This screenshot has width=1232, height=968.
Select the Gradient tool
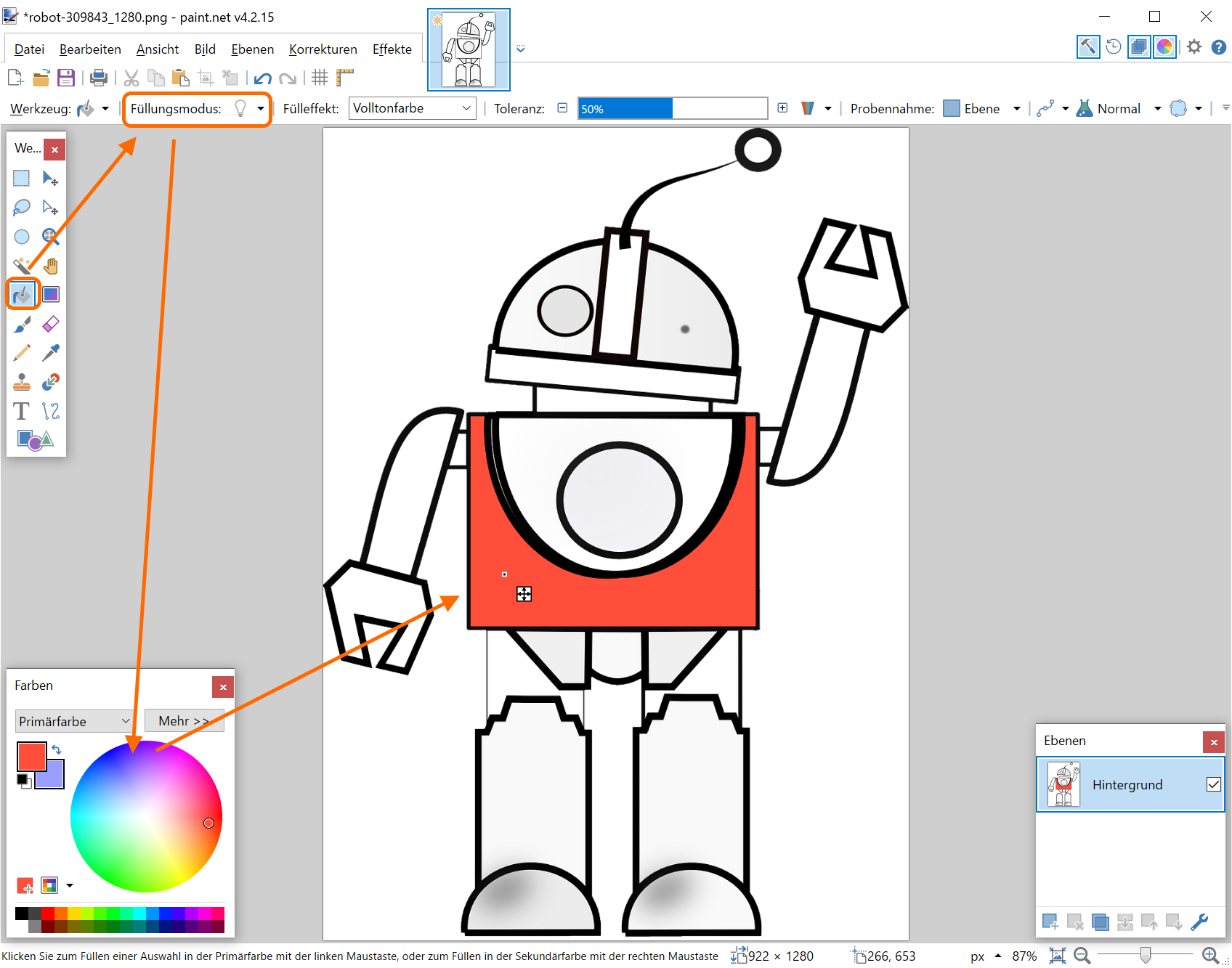(51, 295)
